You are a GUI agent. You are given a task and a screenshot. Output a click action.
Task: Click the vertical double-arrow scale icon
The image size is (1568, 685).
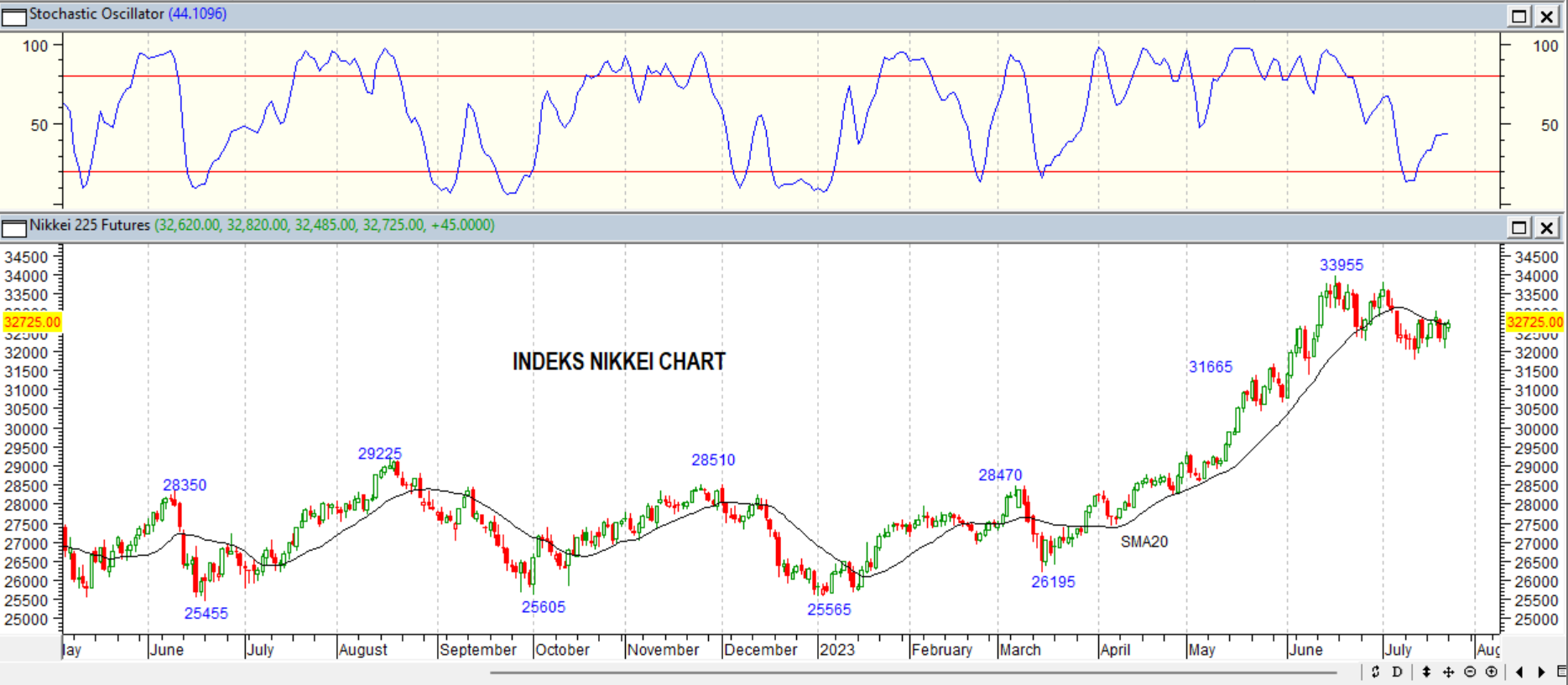(x=1426, y=672)
